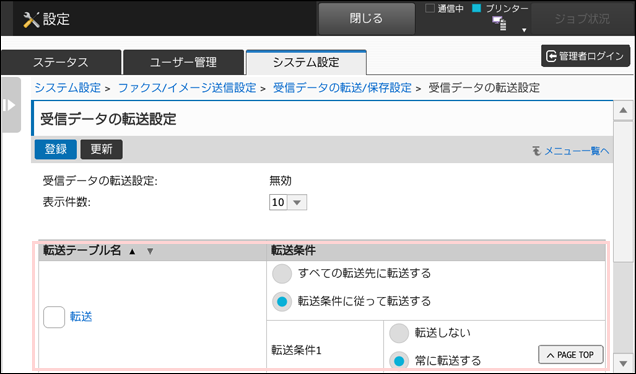
Task: Open the 転送 table link
Action: 81,317
